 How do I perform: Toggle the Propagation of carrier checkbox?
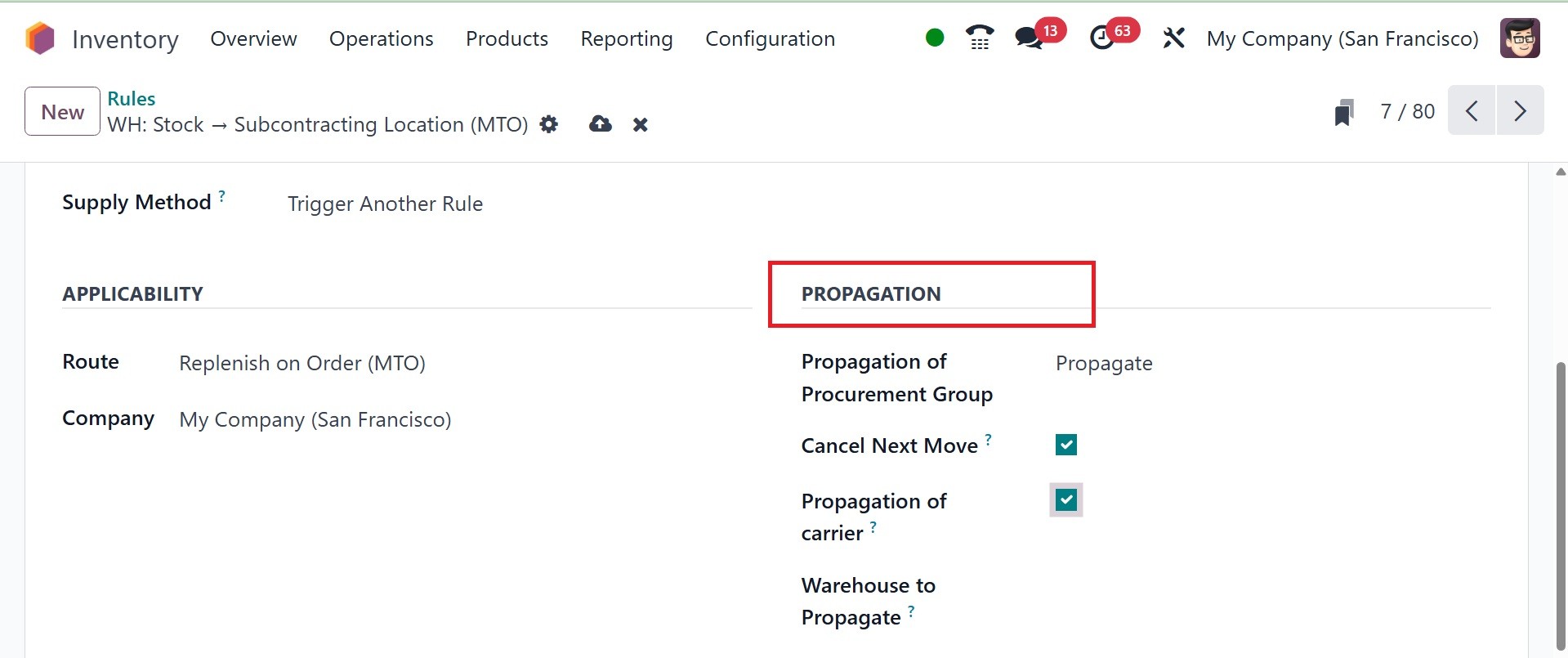1065,500
